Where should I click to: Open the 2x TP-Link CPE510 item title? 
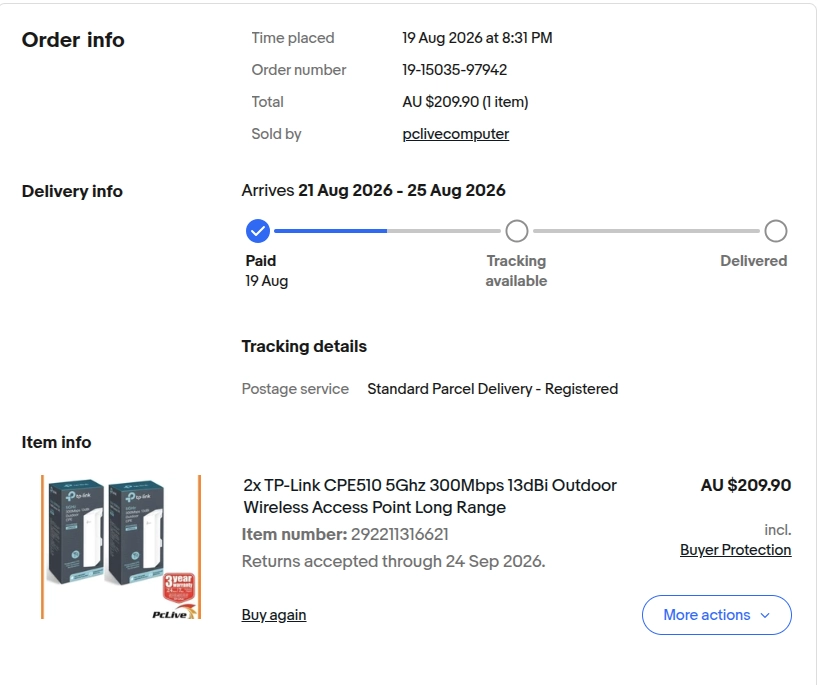[430, 496]
